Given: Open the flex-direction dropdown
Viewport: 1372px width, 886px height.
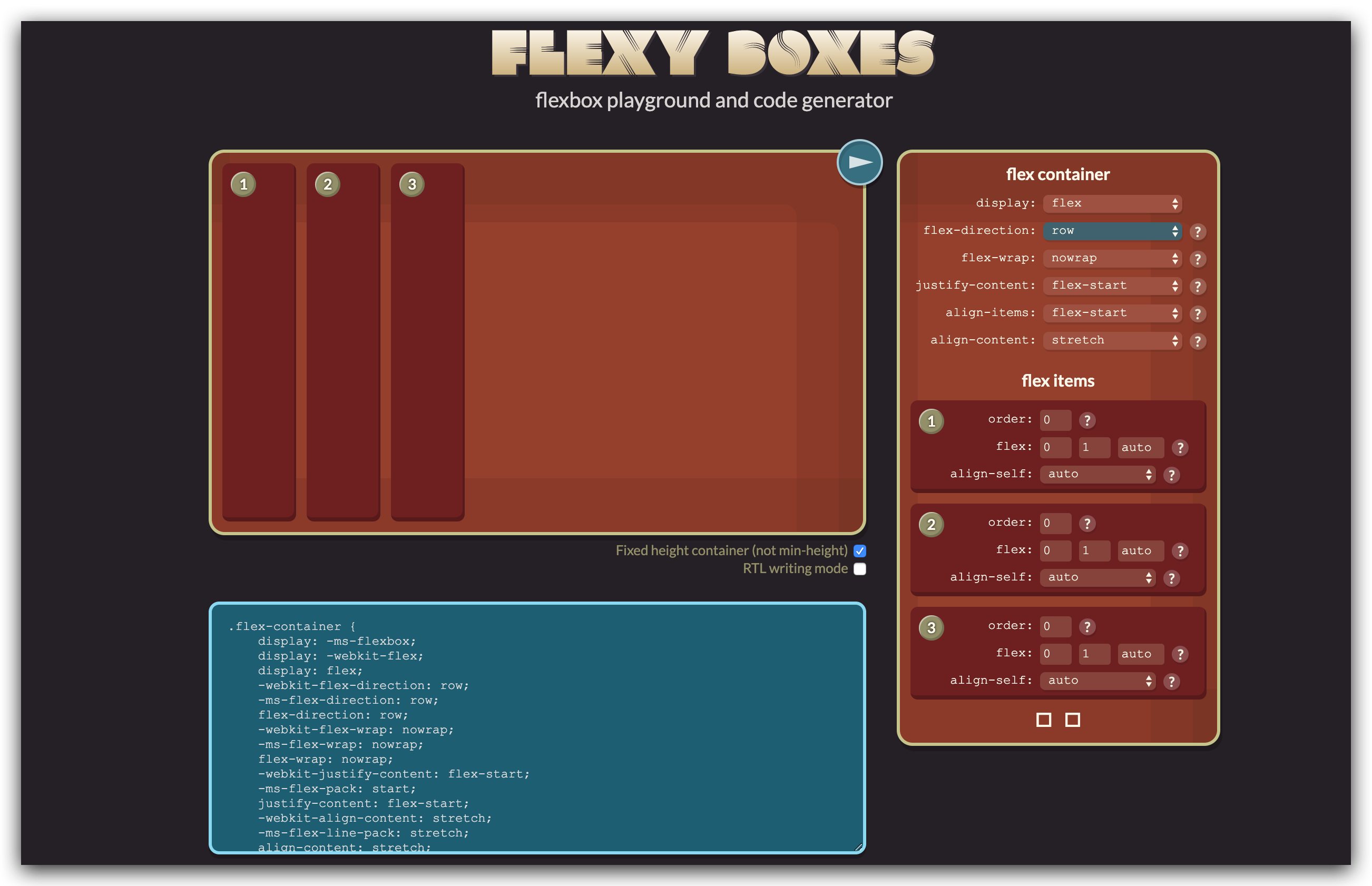Looking at the screenshot, I should click(x=1112, y=231).
